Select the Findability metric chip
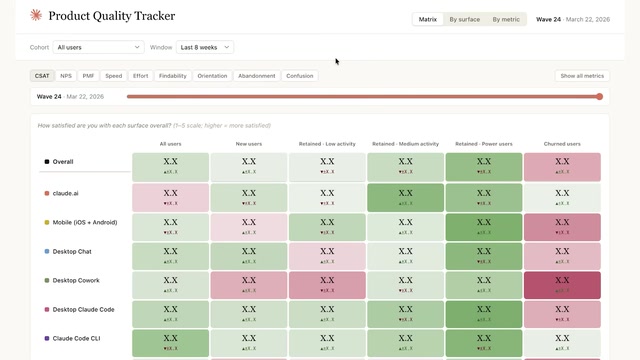The height and width of the screenshot is (360, 640). coord(173,76)
